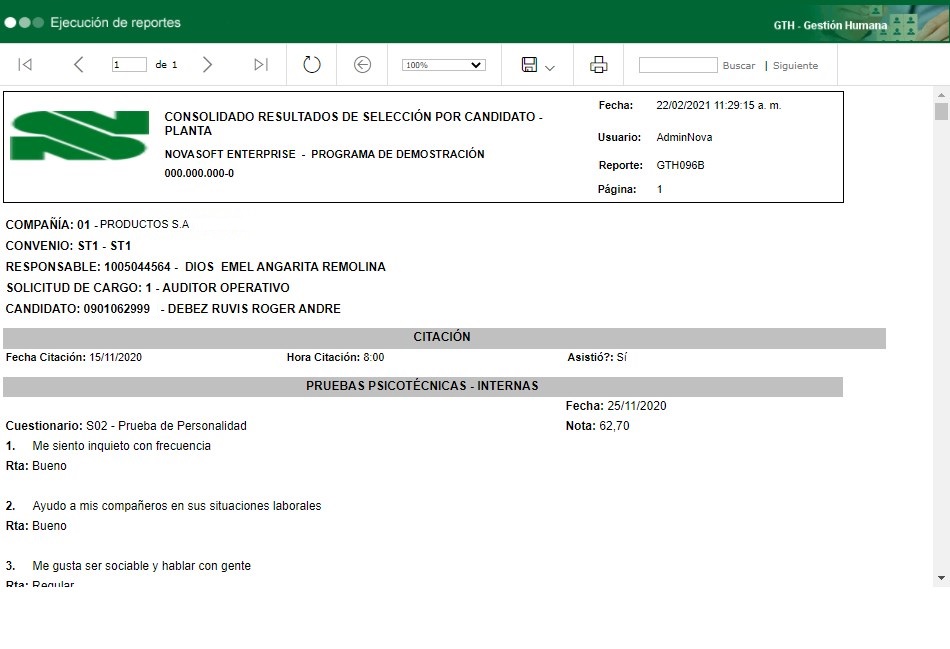The image size is (950, 649).
Task: Go to previous report page
Action: [78, 64]
